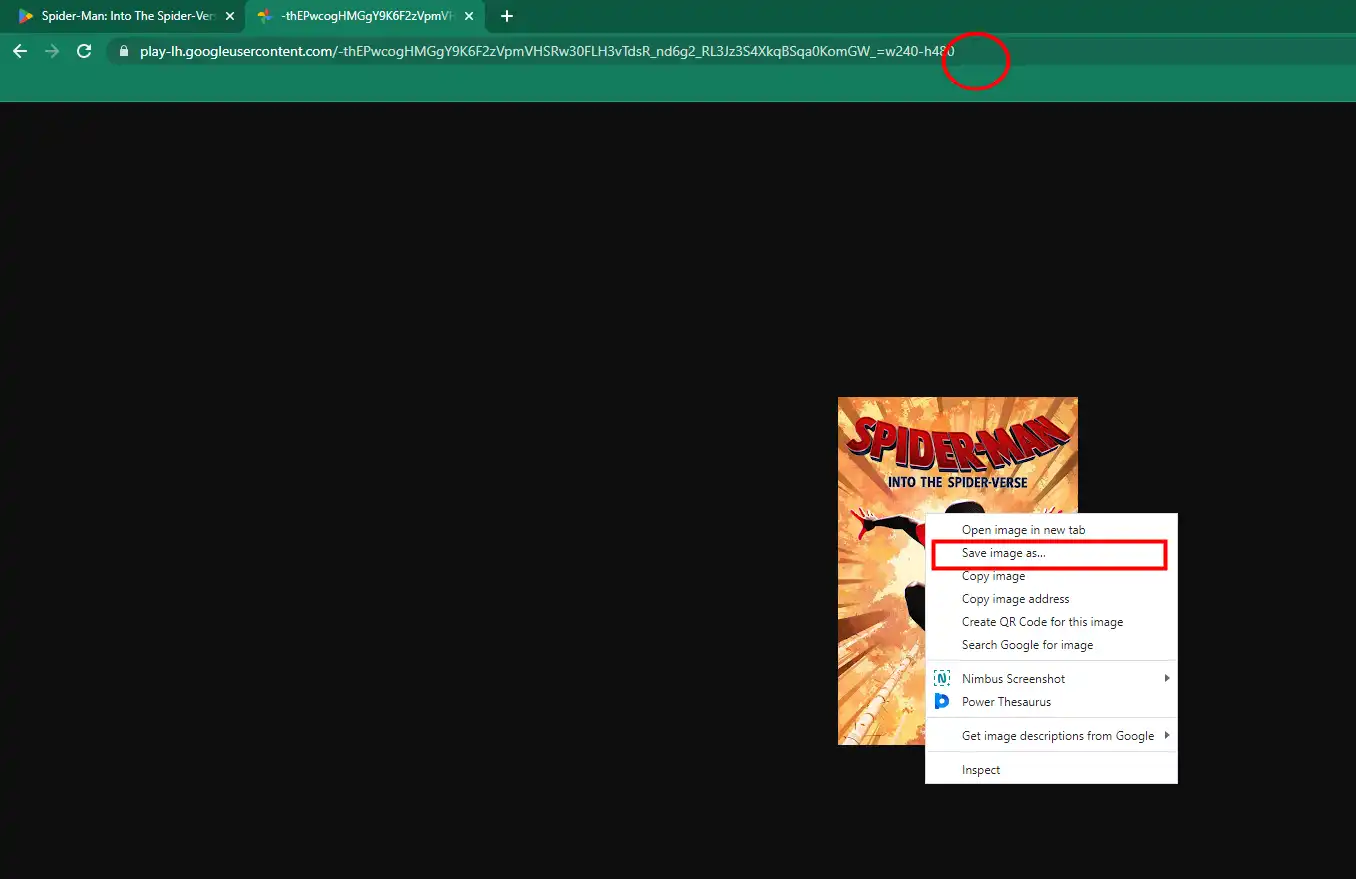1356x879 pixels.
Task: Choose Search Google for image
Action: pos(1051,645)
